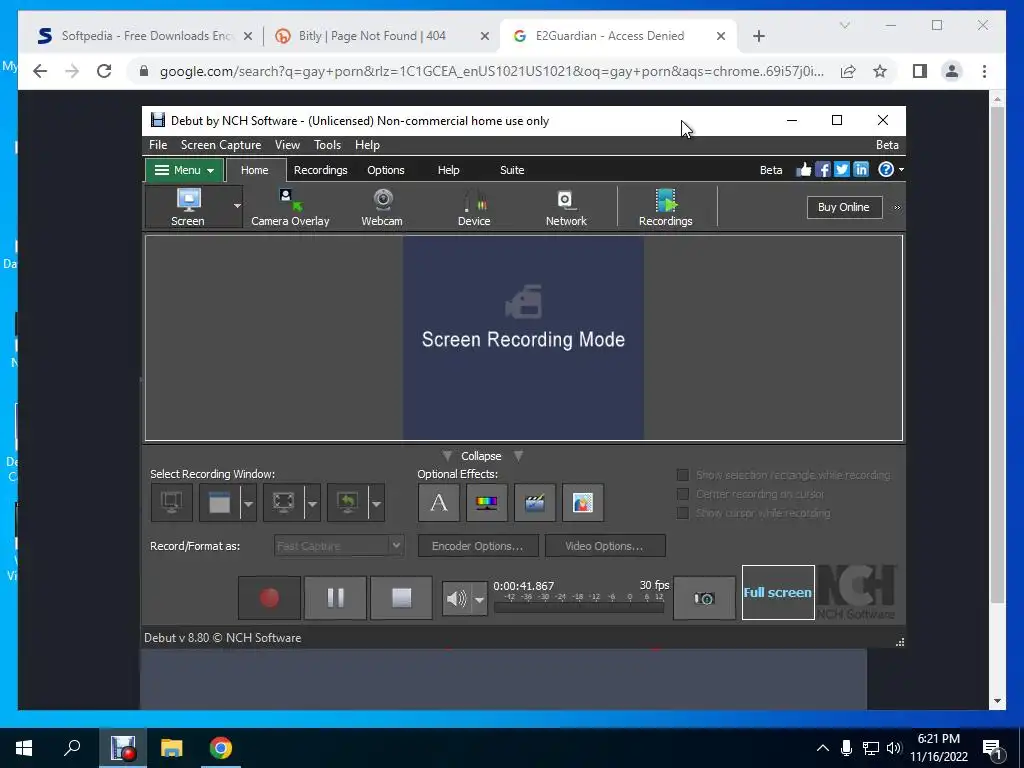Add text caption effect
The height and width of the screenshot is (768, 1024).
(x=439, y=502)
